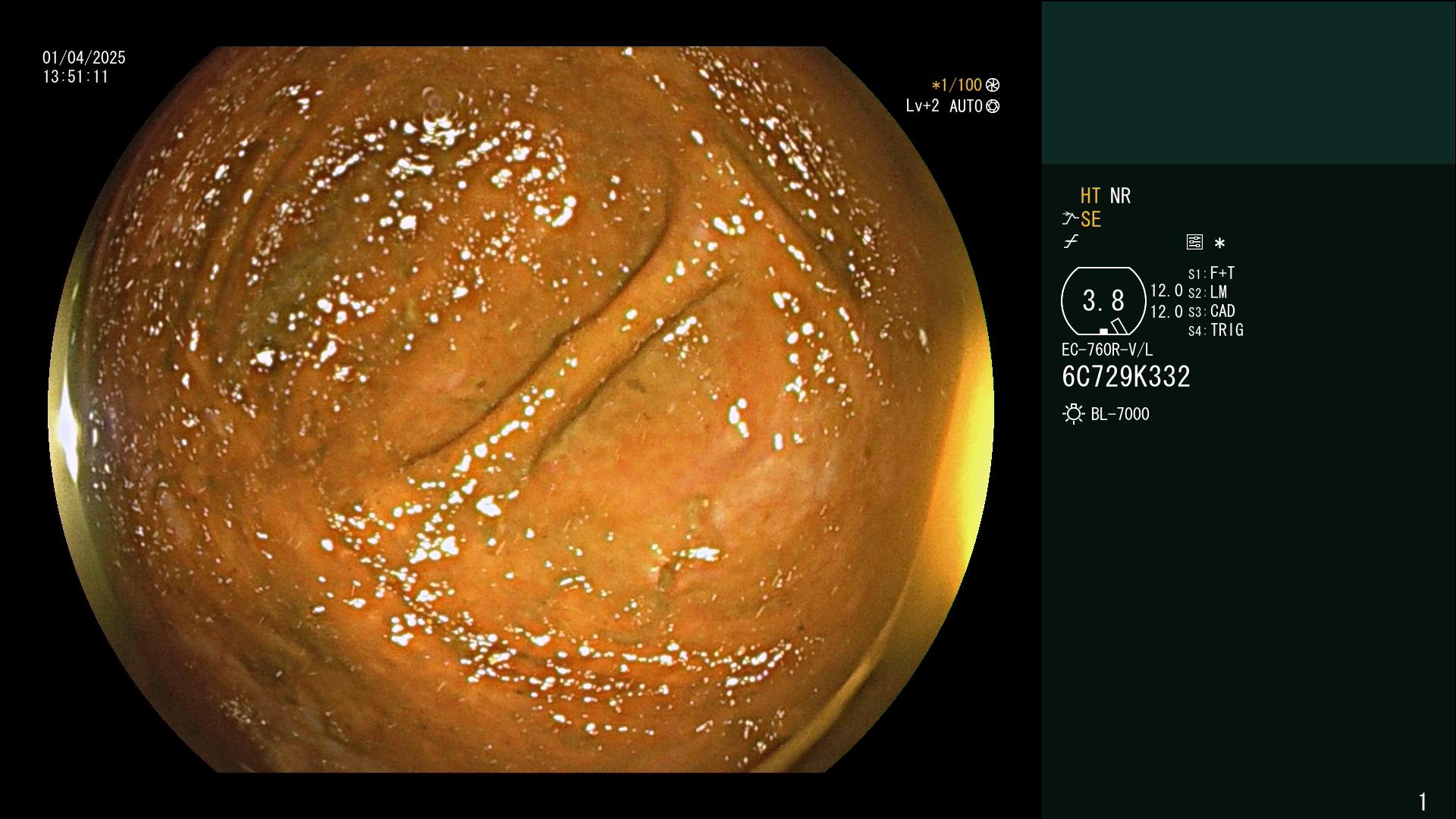Click the tone curve icon below SE
1456x819 pixels.
point(1071,242)
